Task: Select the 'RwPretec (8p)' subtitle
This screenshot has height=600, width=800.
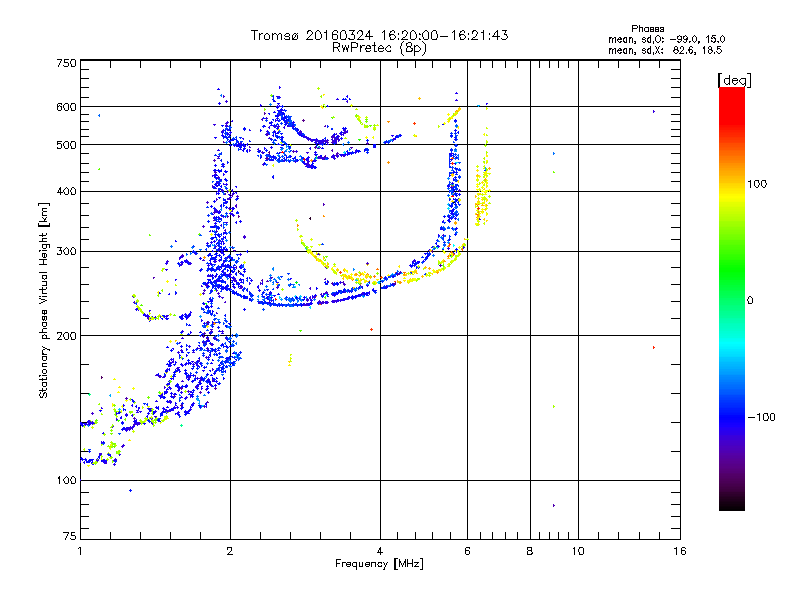Action: click(379, 48)
